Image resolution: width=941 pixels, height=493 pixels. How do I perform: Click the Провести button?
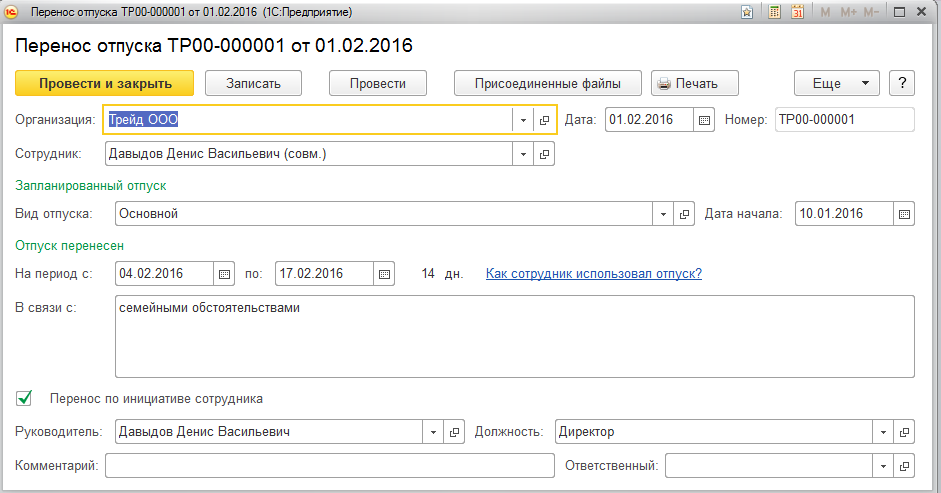click(377, 83)
